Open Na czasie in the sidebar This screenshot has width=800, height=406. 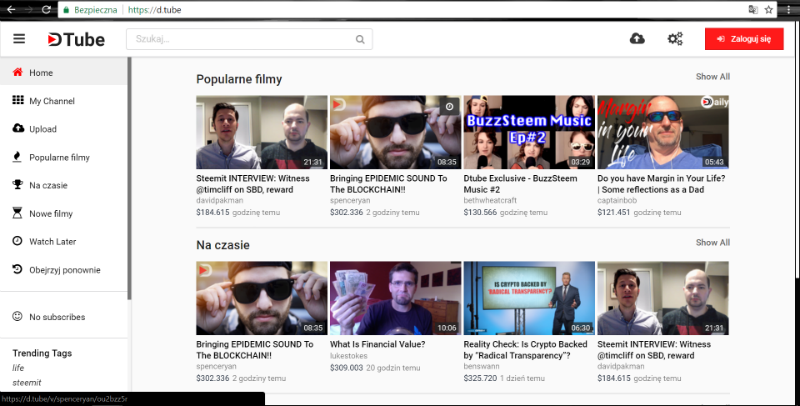point(64,185)
